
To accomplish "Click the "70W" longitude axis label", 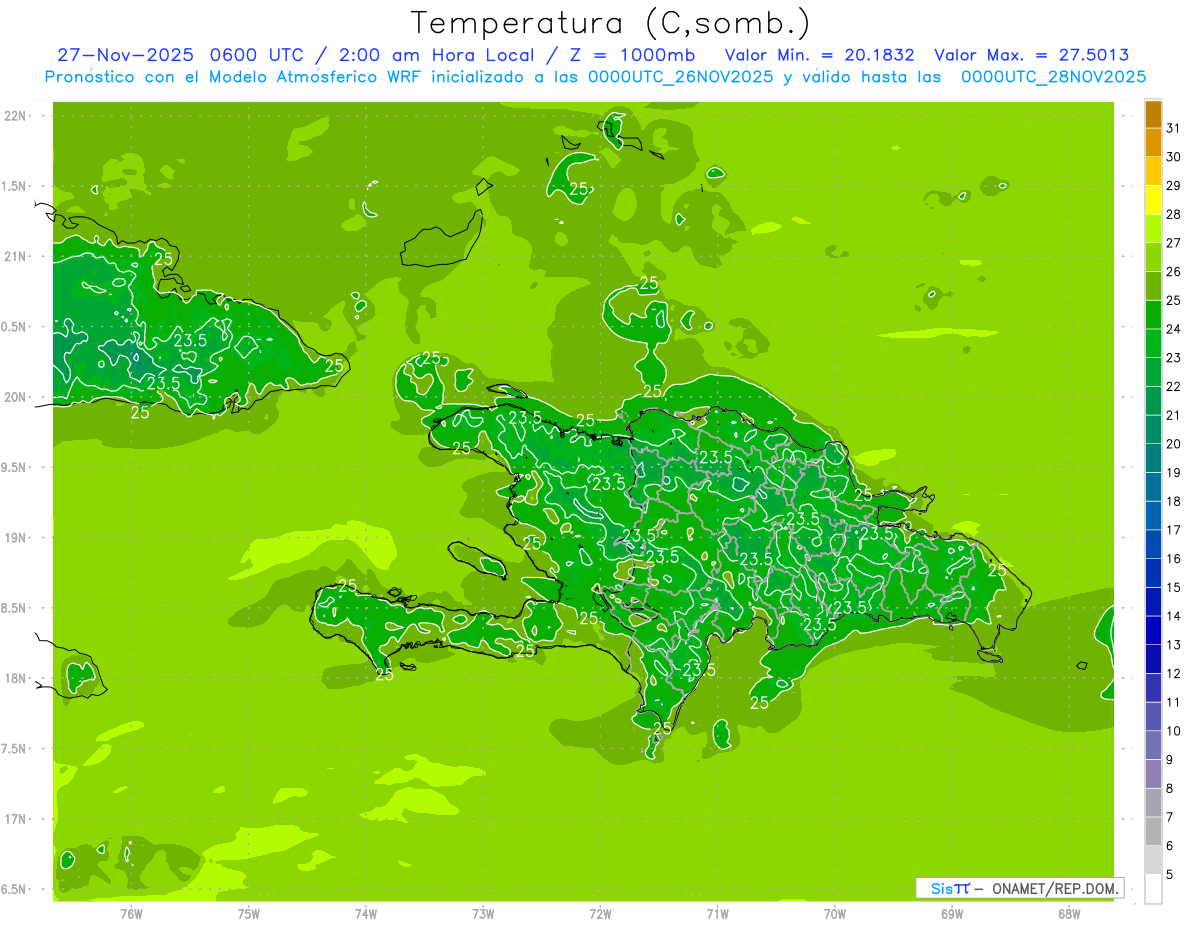I will pos(835,914).
